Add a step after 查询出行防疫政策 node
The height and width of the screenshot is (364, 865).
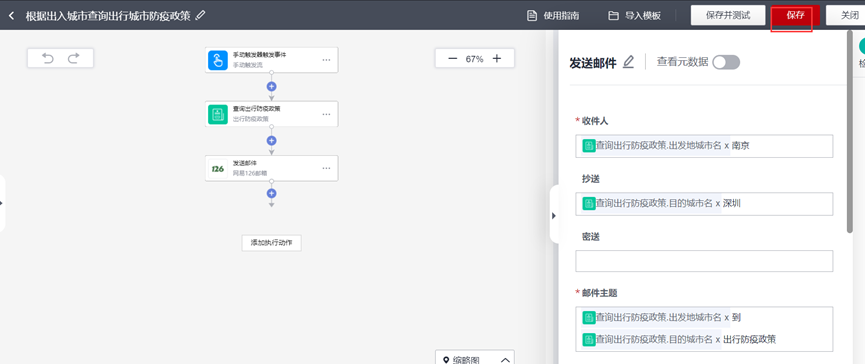[271, 141]
